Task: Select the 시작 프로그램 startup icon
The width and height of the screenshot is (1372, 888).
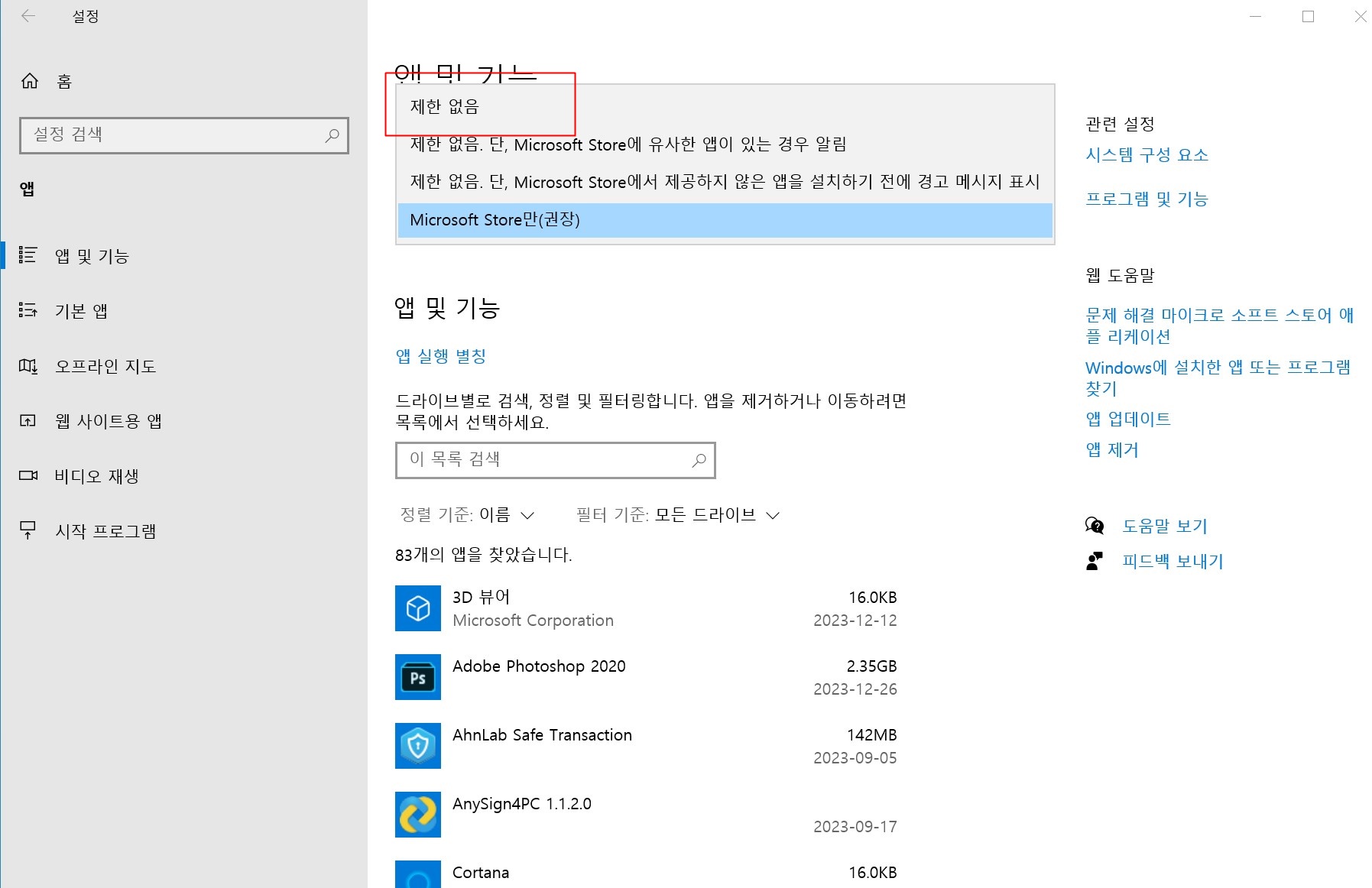Action: click(x=28, y=530)
